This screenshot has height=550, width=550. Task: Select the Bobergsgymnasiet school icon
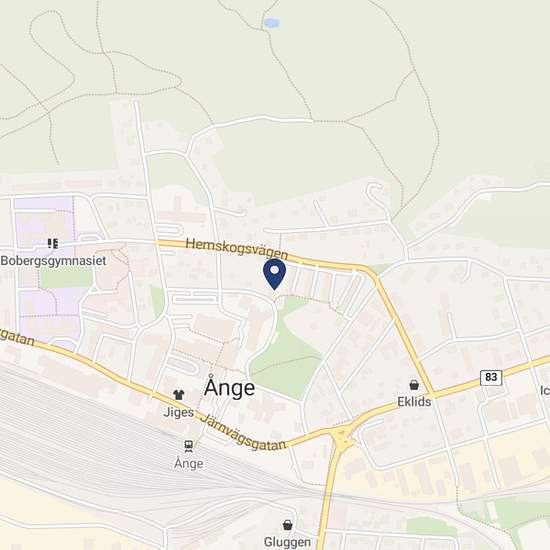pyautogui.click(x=53, y=243)
